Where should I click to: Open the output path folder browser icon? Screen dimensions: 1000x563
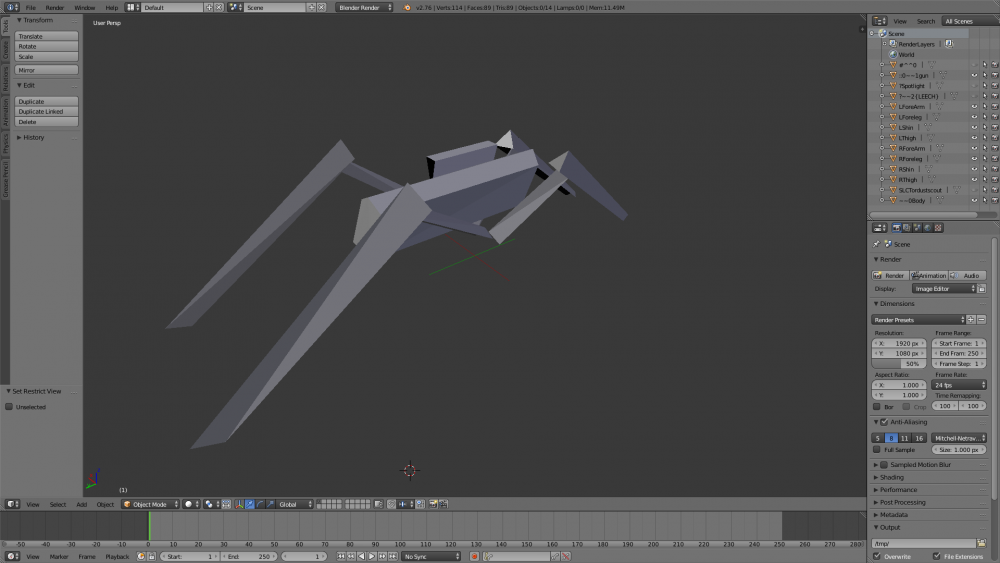[x=981, y=543]
